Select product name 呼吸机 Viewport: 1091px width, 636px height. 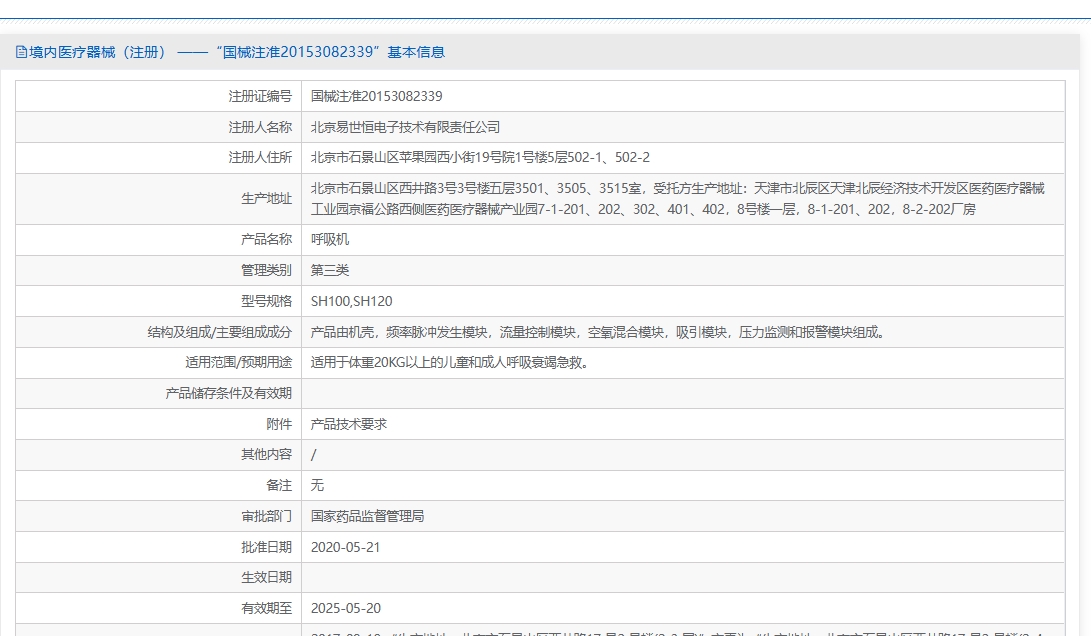tap(330, 239)
